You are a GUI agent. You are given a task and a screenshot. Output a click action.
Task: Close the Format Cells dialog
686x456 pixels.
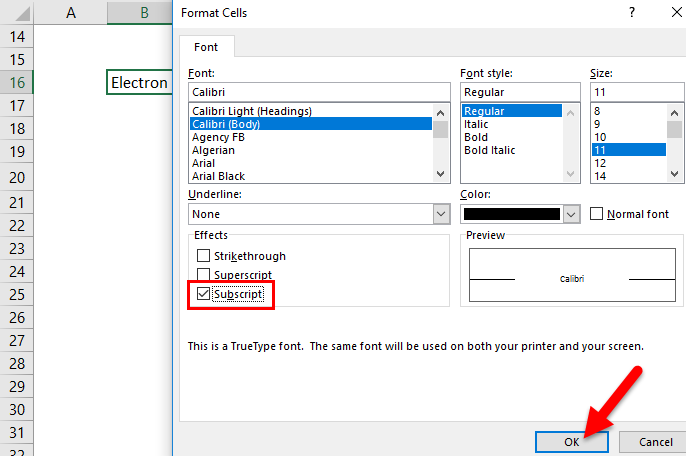pyautogui.click(x=668, y=13)
